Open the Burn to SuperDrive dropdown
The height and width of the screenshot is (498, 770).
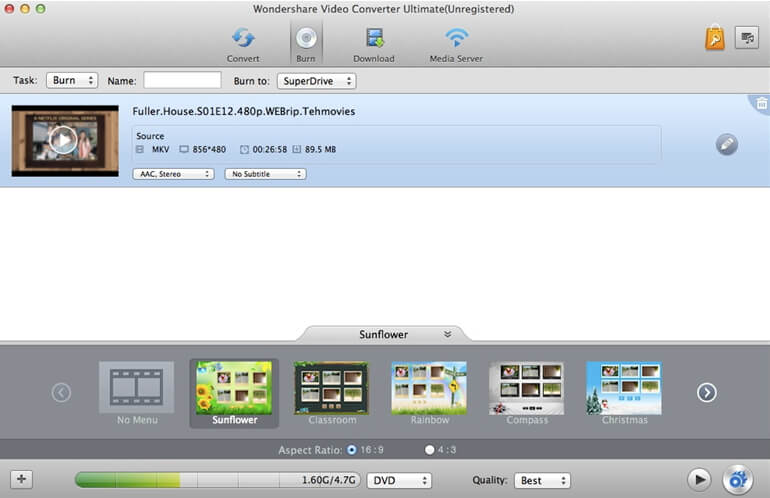(317, 81)
